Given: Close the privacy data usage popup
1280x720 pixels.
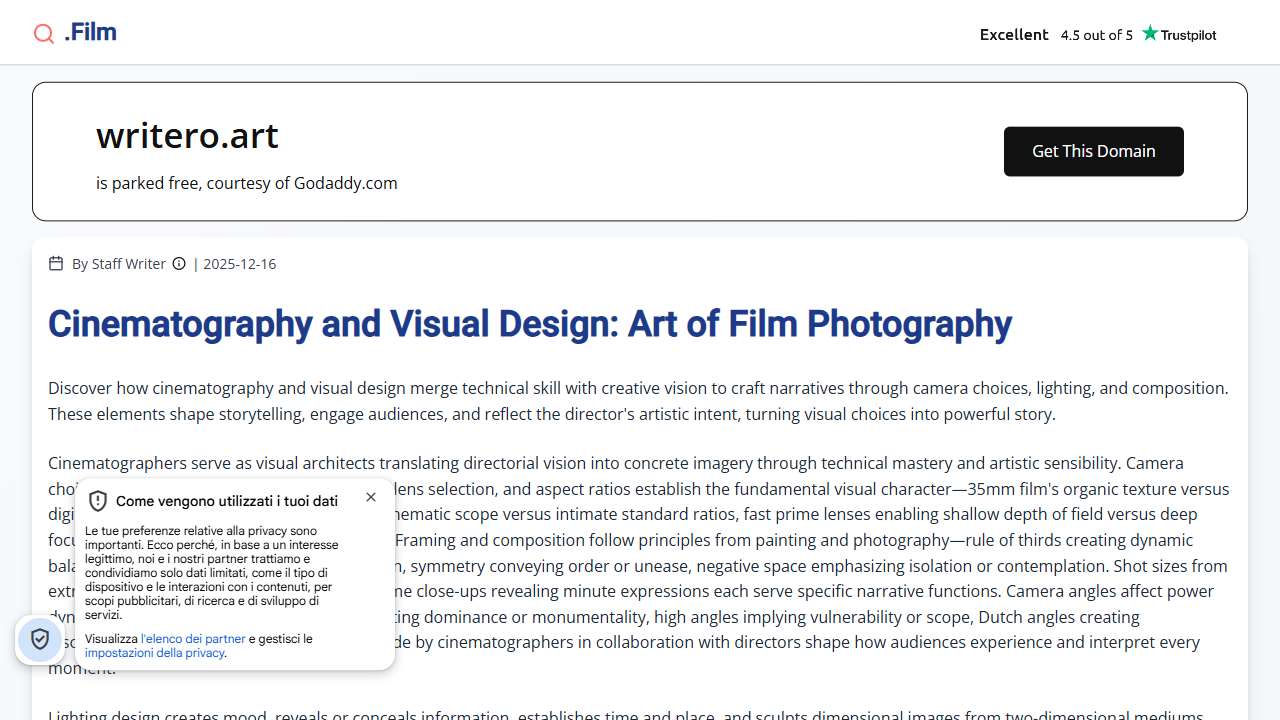Looking at the screenshot, I should tap(371, 497).
